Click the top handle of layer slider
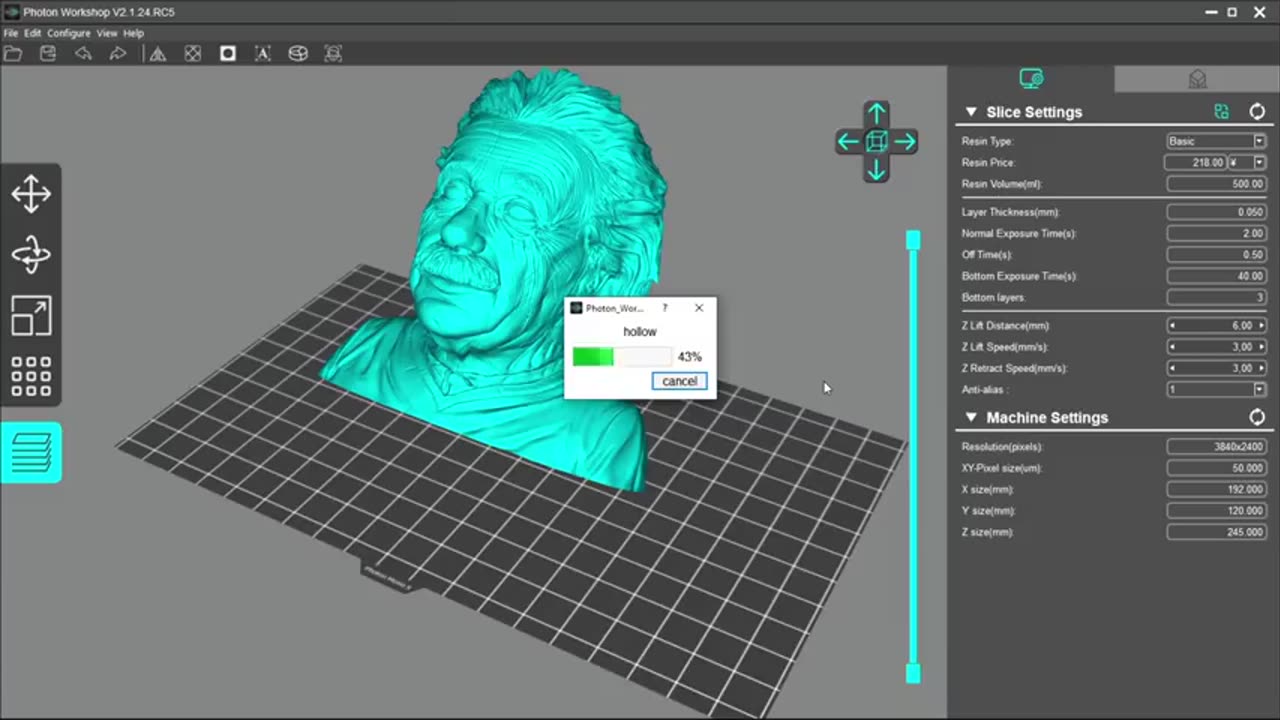Viewport: 1280px width, 720px height. [913, 240]
